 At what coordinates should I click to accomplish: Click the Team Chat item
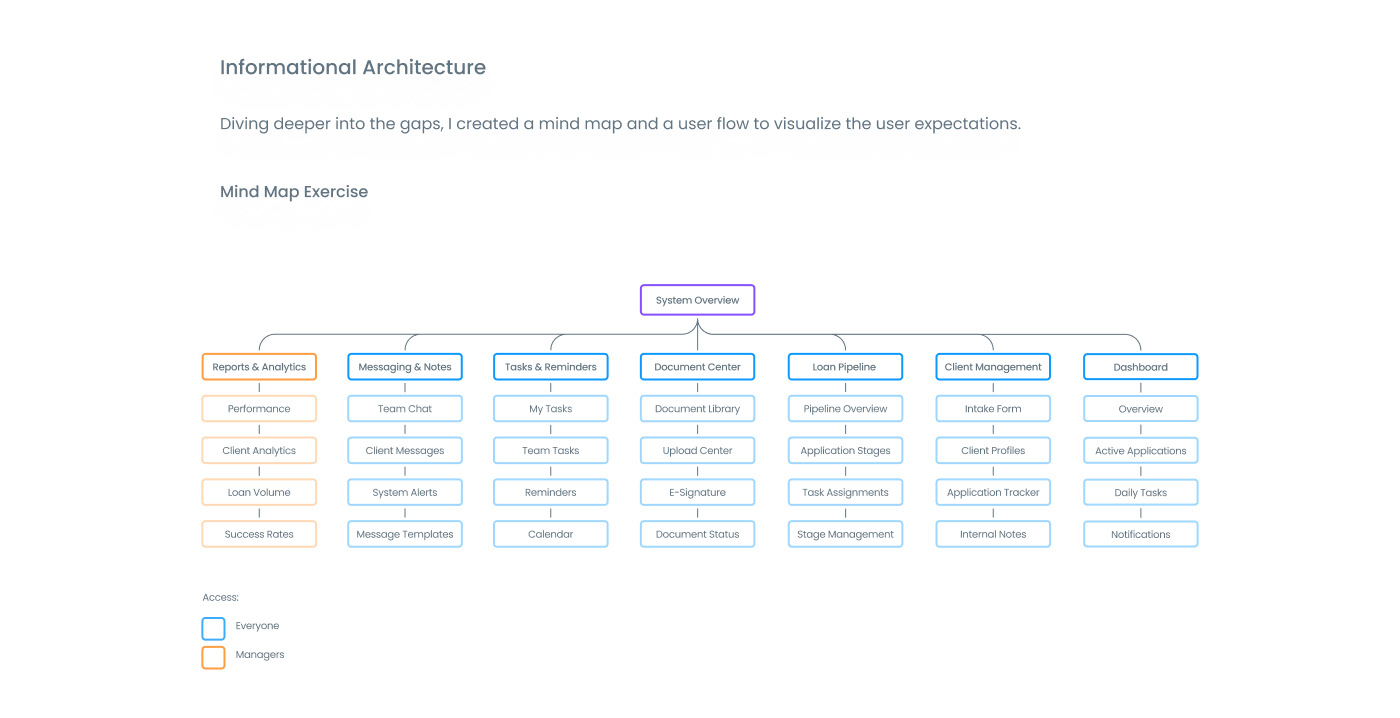[405, 409]
